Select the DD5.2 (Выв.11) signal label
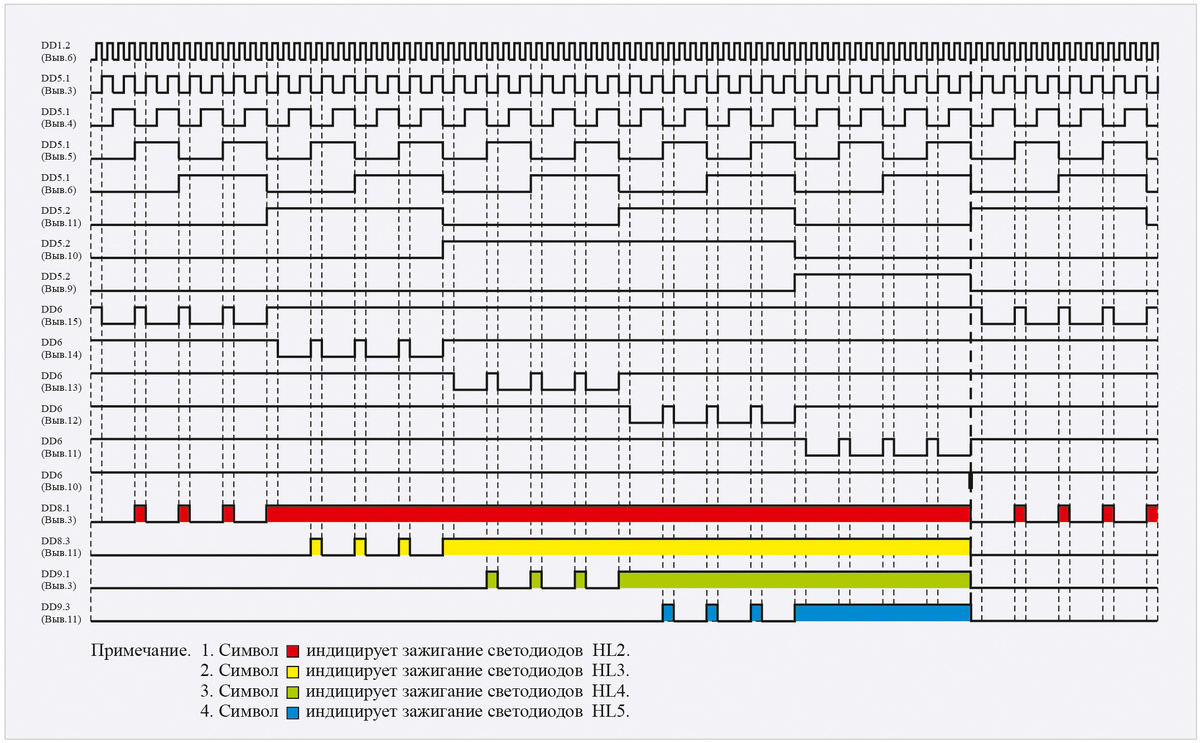The image size is (1200, 743). click(60, 216)
